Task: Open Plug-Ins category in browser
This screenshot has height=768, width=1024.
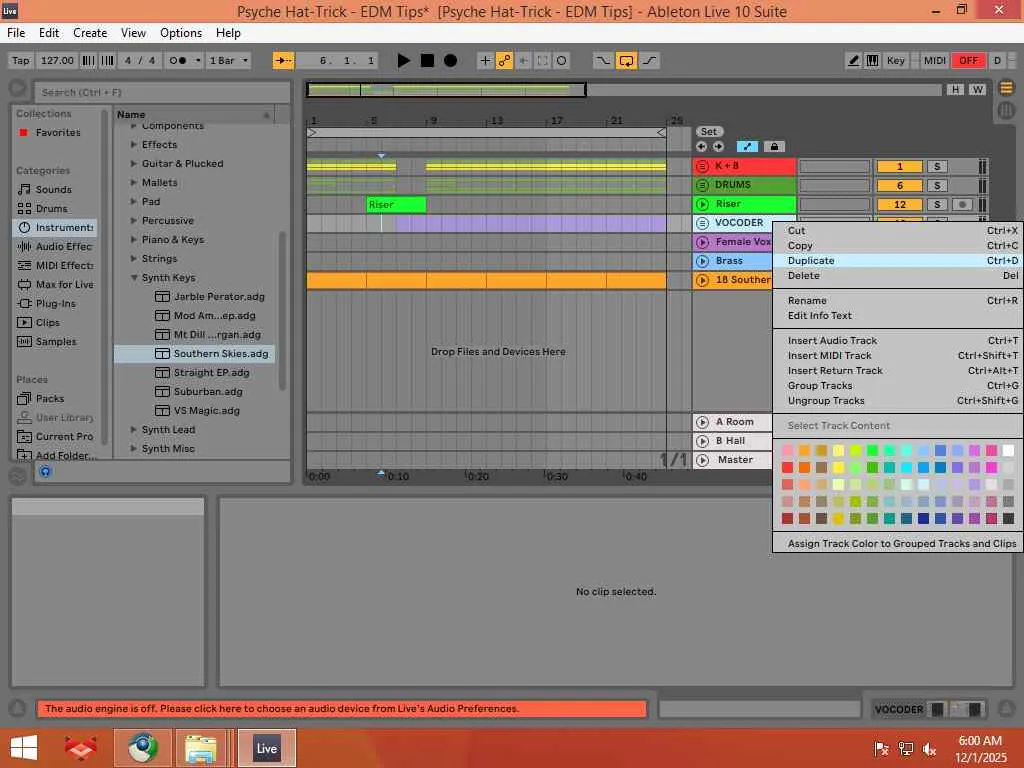Action: click(x=55, y=303)
